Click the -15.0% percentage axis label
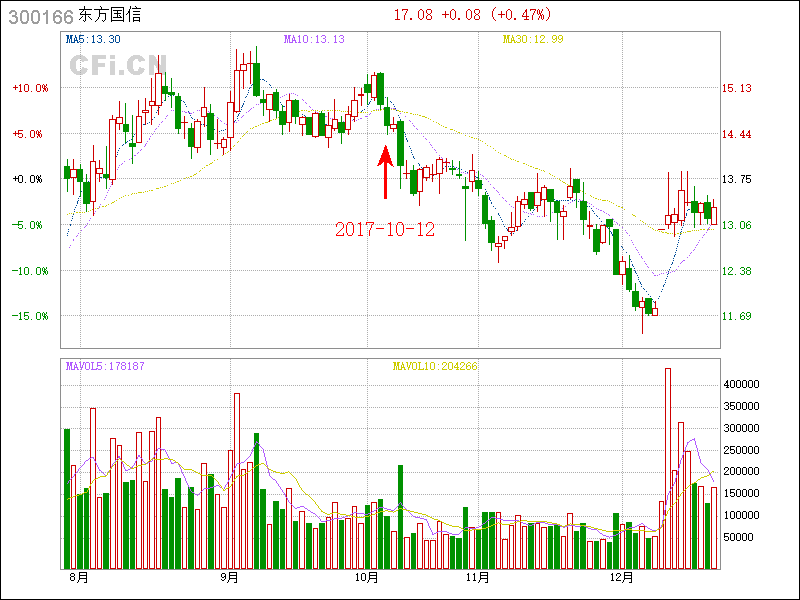Image resolution: width=800 pixels, height=600 pixels. click(28, 316)
